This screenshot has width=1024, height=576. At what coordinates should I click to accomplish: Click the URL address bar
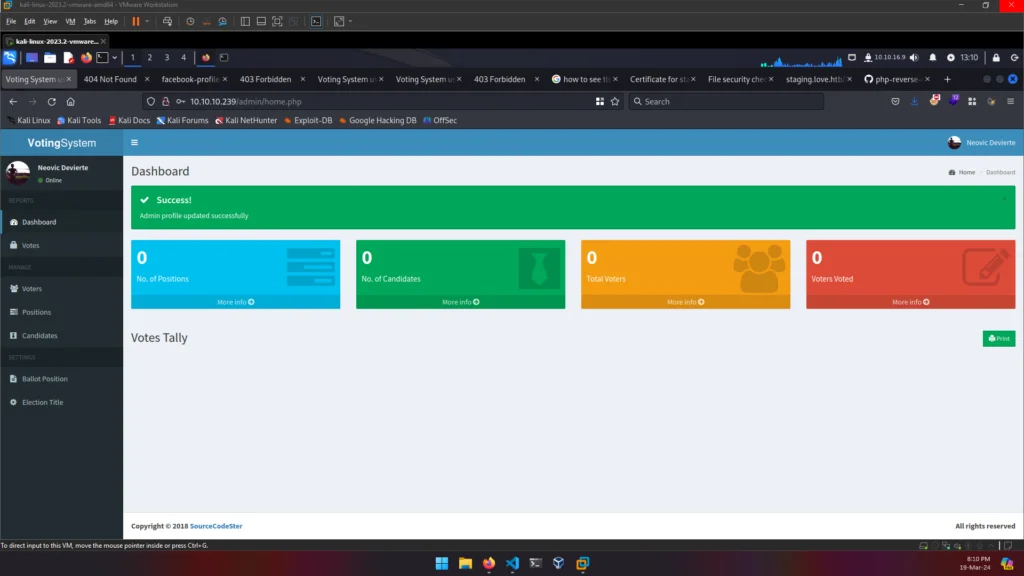pyautogui.click(x=385, y=102)
